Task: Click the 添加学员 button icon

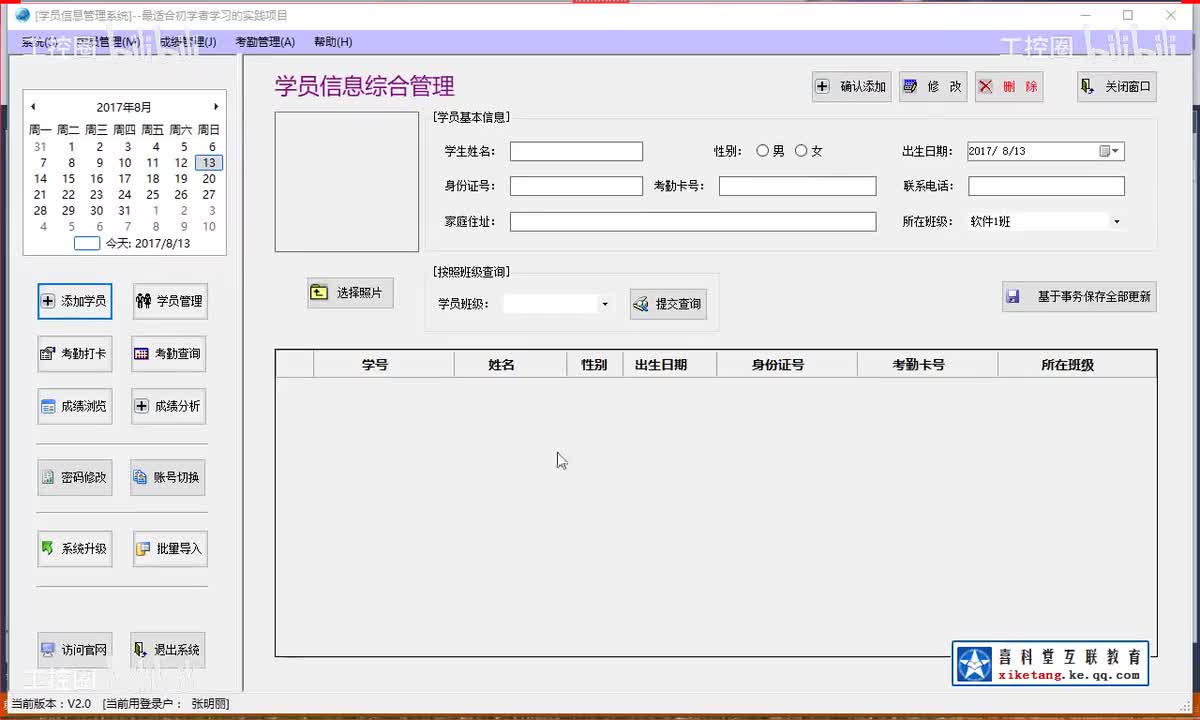Action: (48, 301)
